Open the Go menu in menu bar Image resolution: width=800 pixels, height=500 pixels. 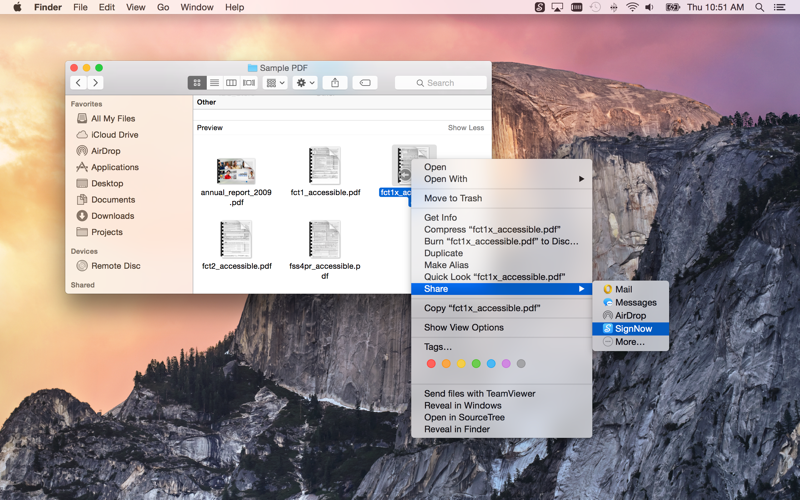tap(163, 7)
